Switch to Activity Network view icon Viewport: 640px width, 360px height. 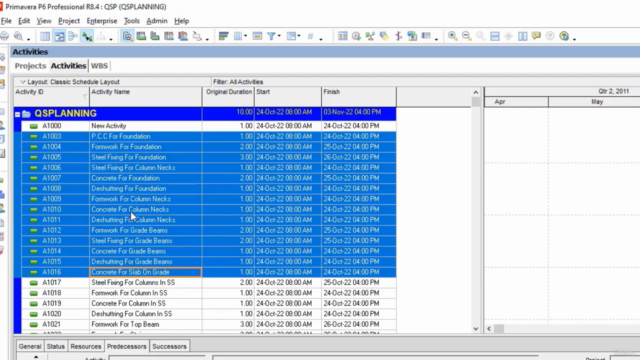pyautogui.click(x=73, y=36)
